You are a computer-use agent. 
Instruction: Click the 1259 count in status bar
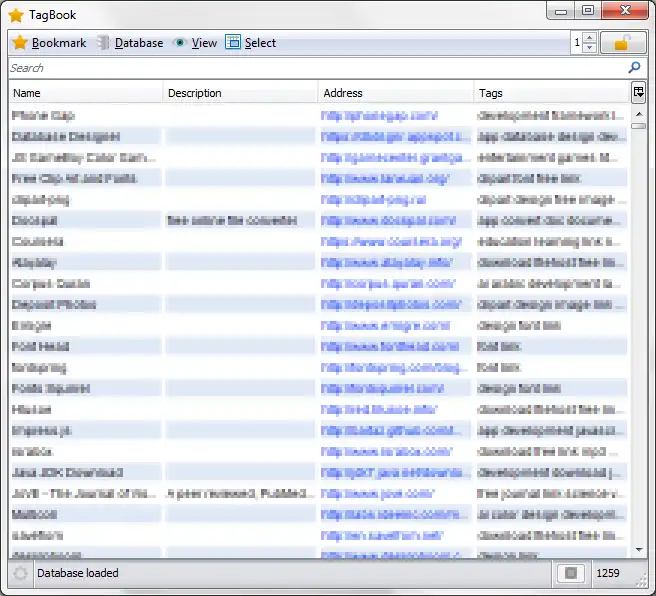tap(607, 573)
